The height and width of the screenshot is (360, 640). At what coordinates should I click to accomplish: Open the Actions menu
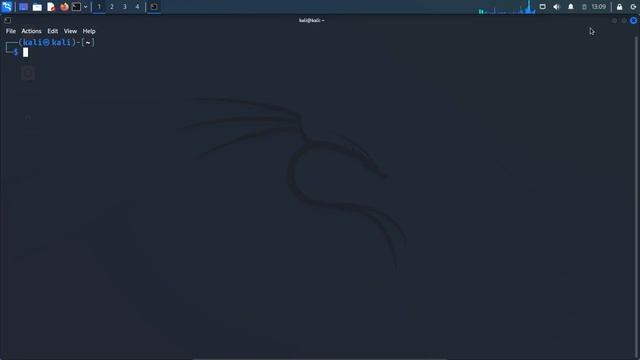pos(31,31)
